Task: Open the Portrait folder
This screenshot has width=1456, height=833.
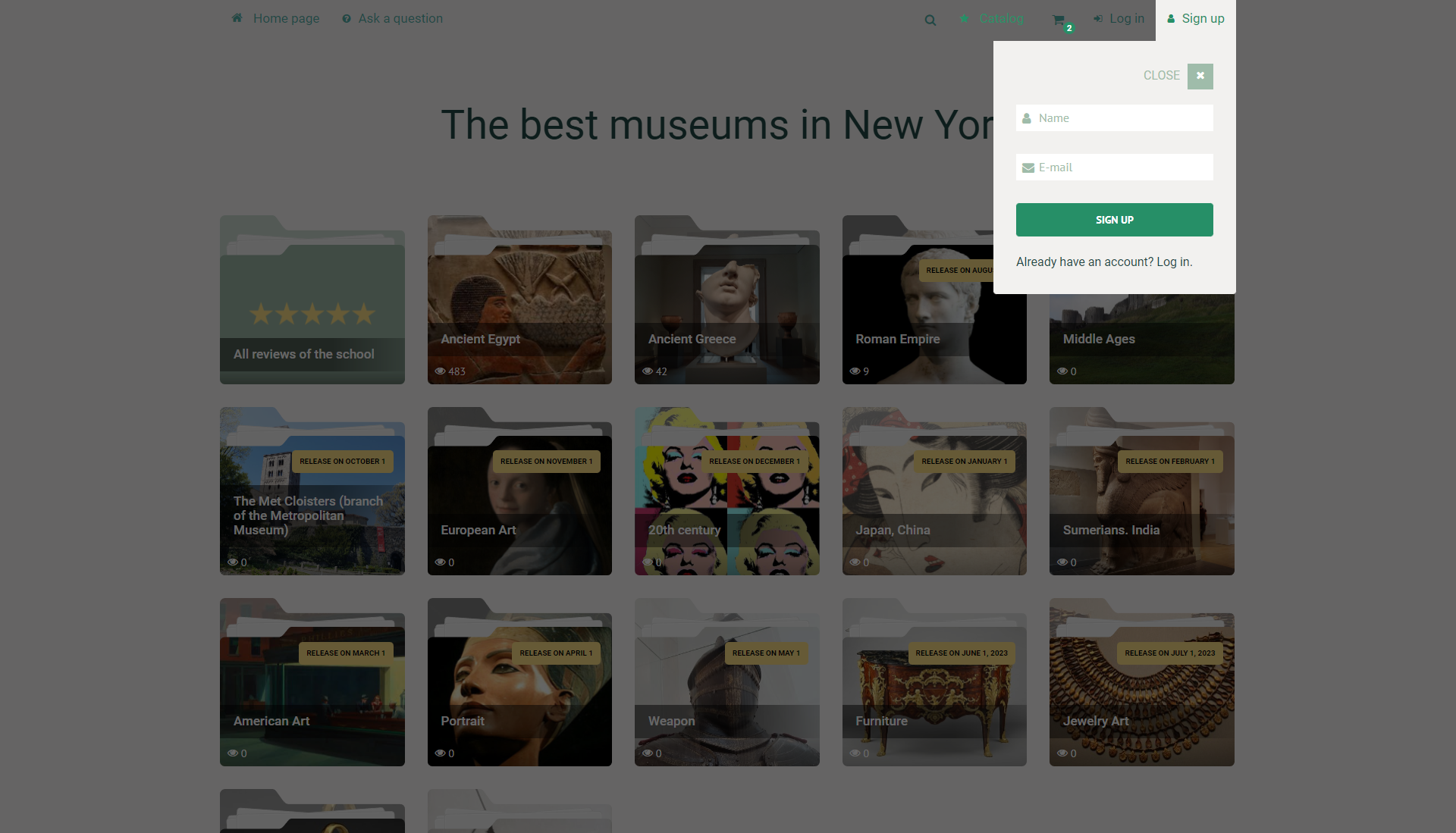Action: 519,682
